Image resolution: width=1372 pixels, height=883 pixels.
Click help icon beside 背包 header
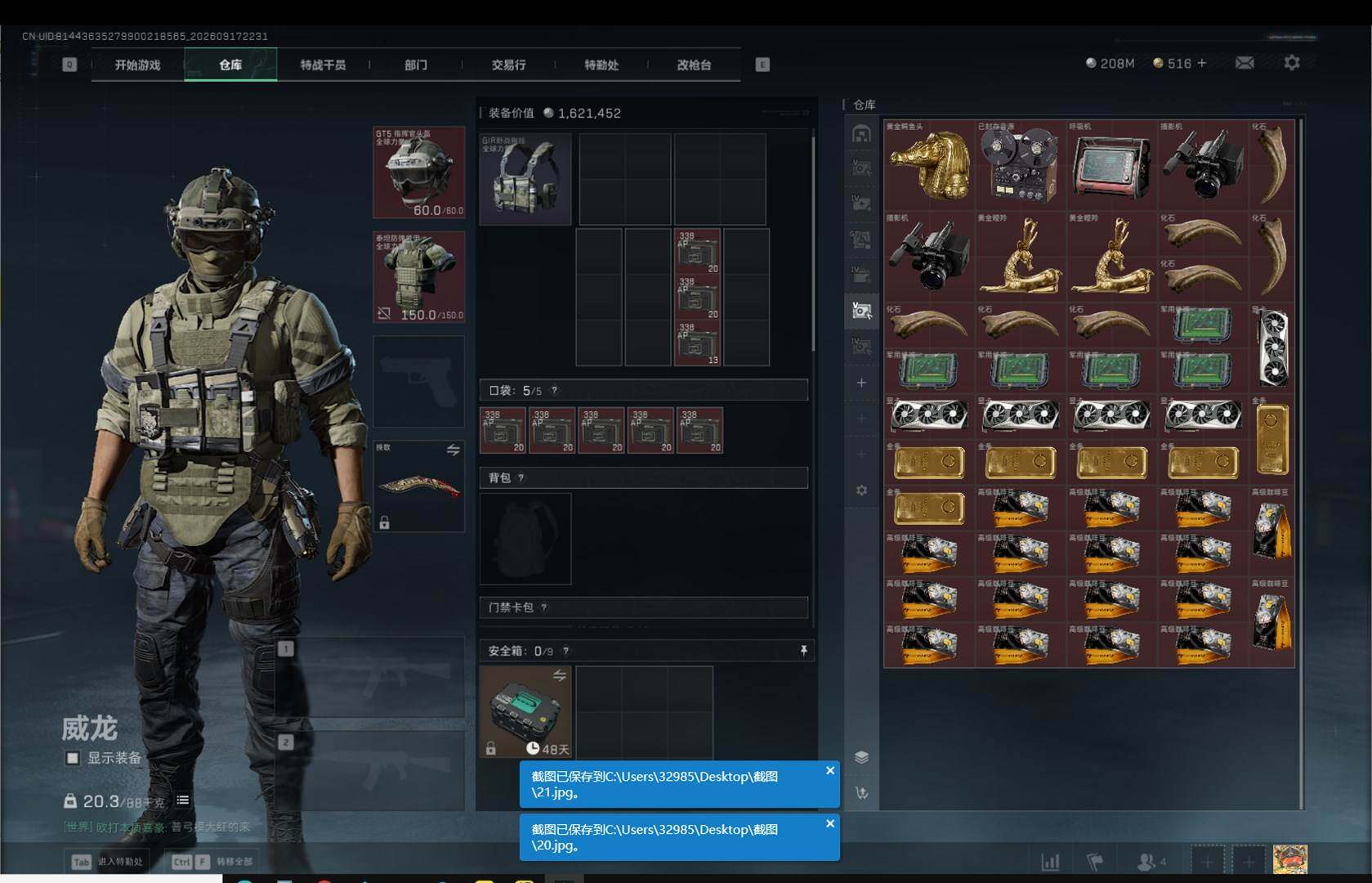coord(521,478)
